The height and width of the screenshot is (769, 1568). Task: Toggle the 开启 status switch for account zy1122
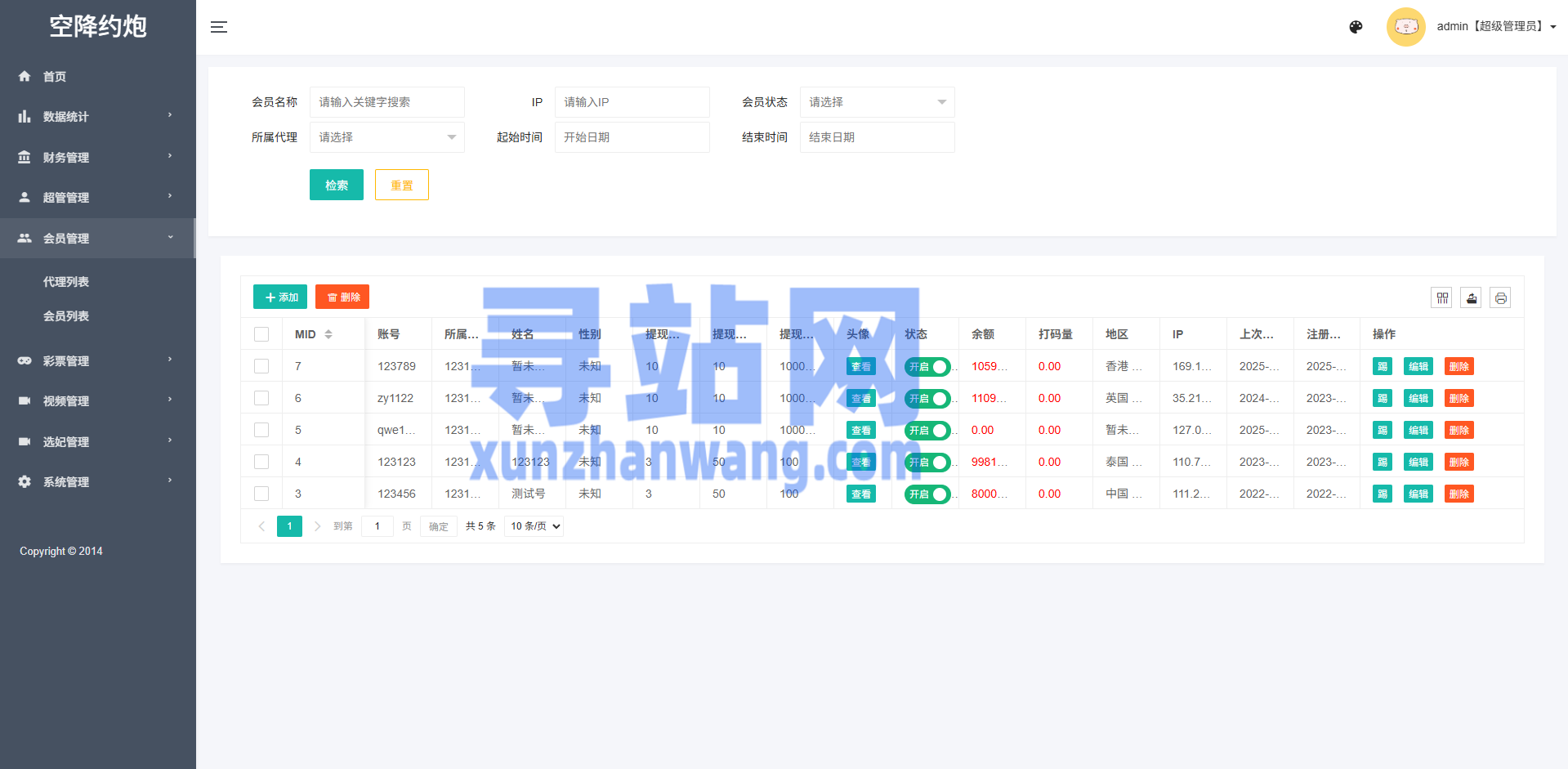click(927, 399)
